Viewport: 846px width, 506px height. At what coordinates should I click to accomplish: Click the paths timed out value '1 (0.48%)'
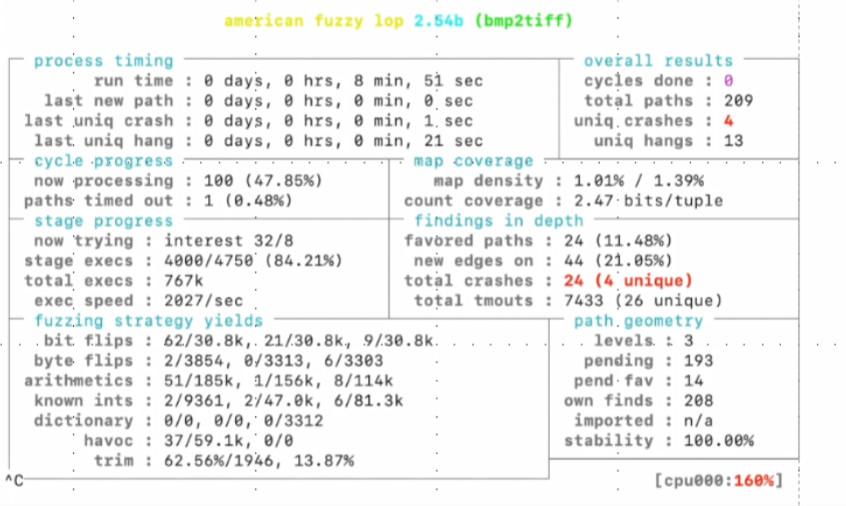point(248,201)
